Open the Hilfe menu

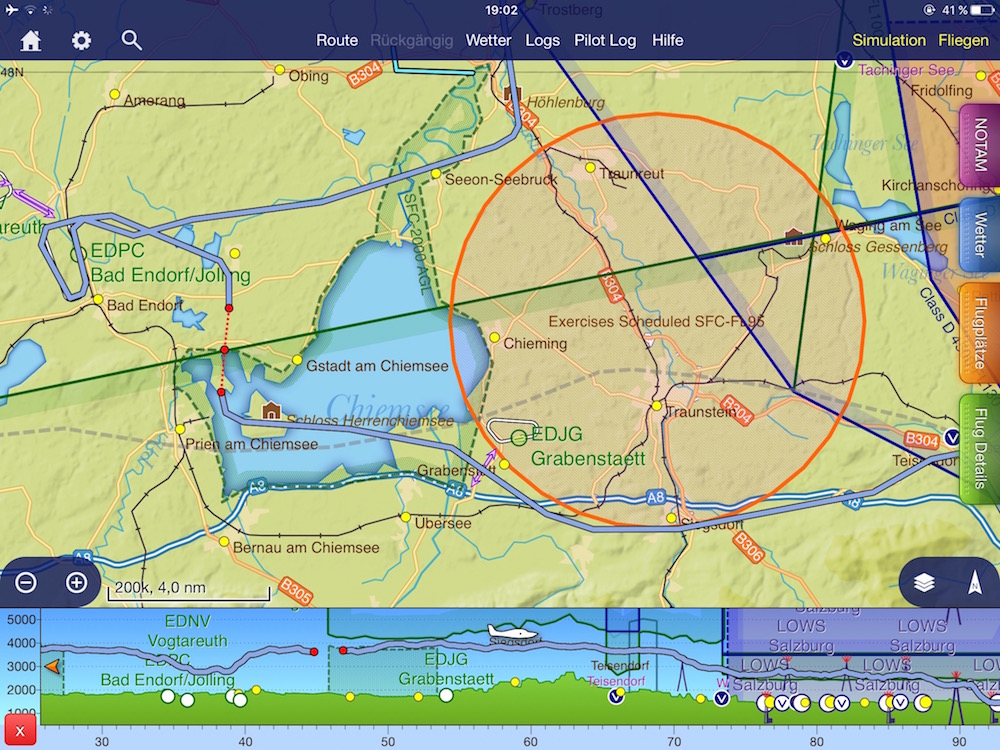(668, 41)
